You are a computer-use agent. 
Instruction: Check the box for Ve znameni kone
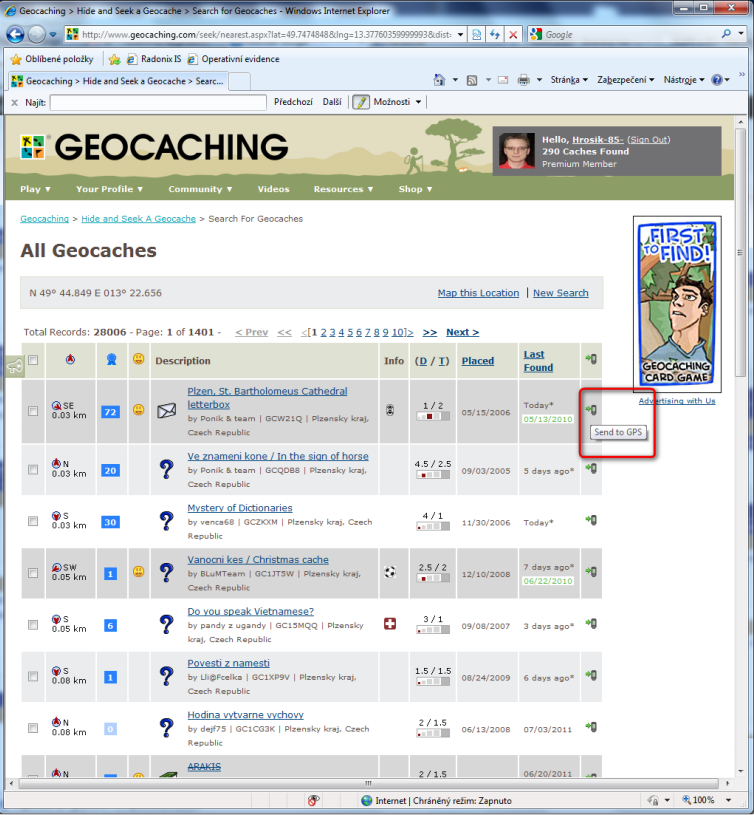(x=33, y=469)
